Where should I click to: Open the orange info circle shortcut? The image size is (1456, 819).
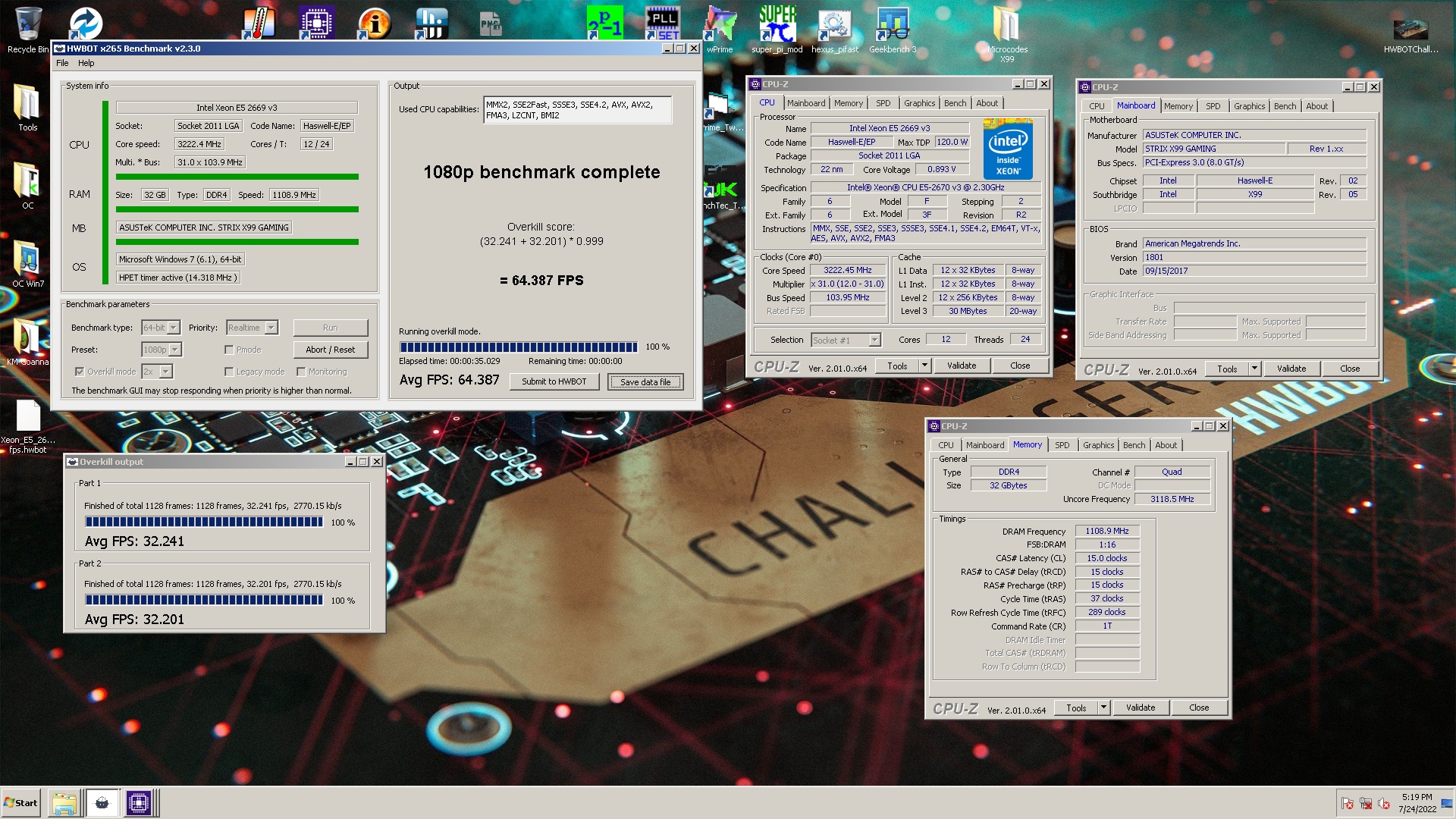374,23
